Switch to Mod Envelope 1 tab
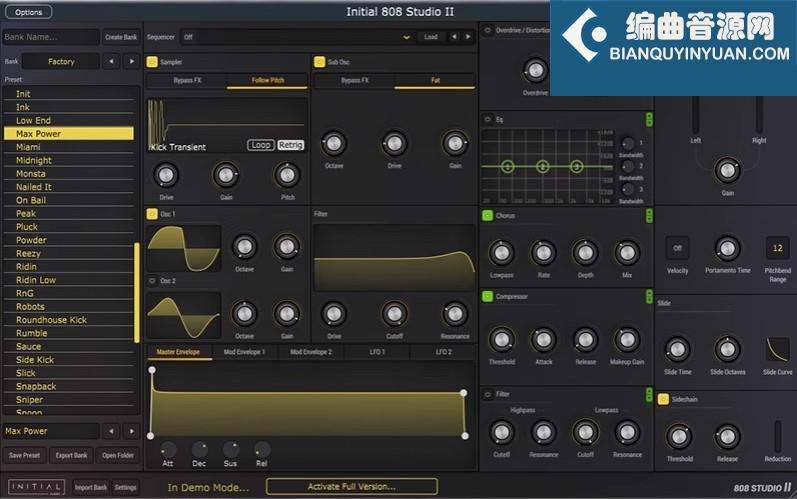This screenshot has height=499, width=797. pos(244,352)
